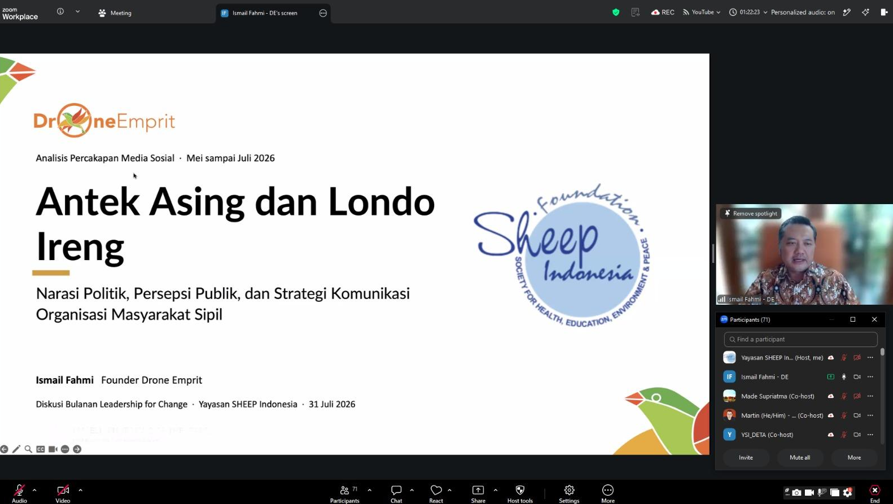Expand arrow next to React button
893x504 pixels.
coord(449,490)
